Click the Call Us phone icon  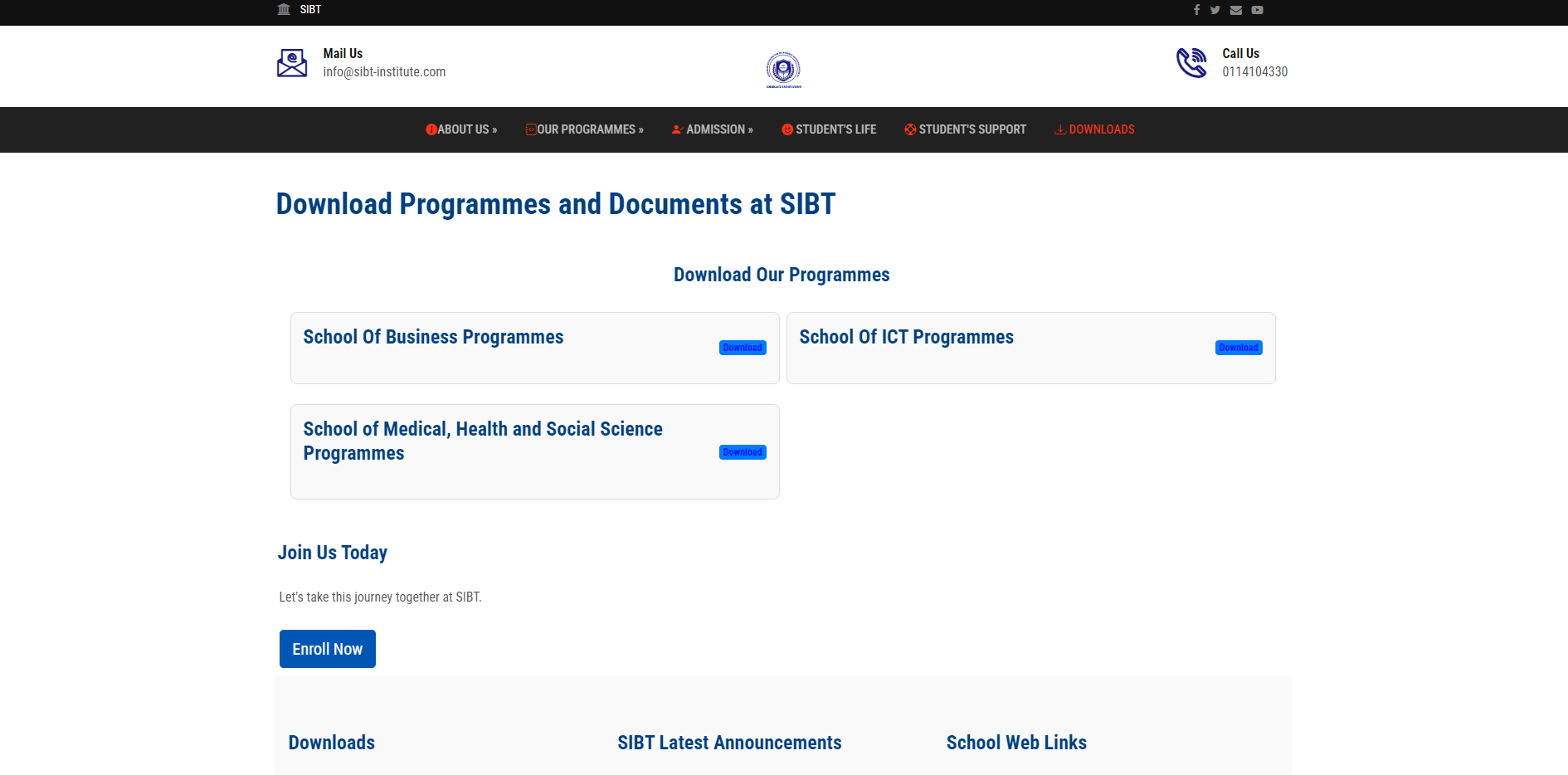1191,63
